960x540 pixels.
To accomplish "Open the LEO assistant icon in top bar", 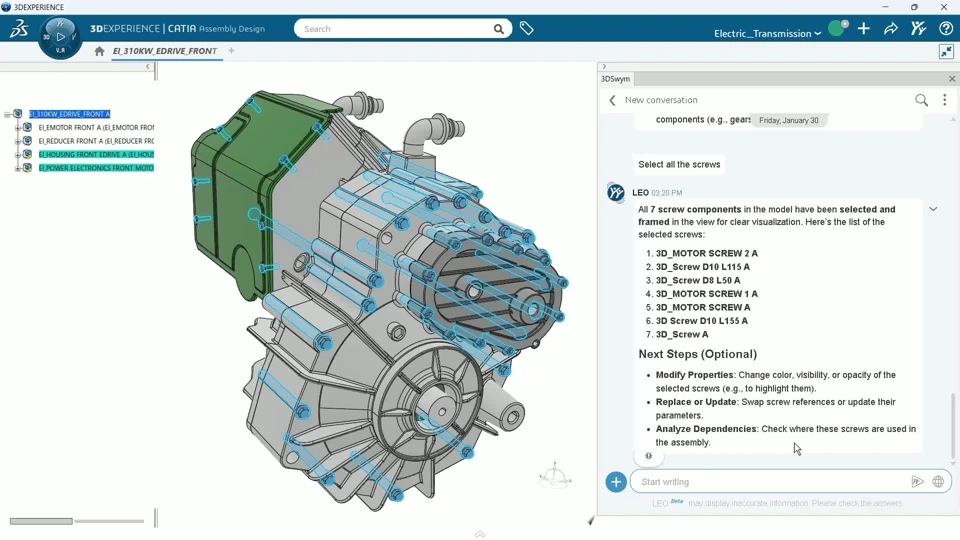I will 918,28.
